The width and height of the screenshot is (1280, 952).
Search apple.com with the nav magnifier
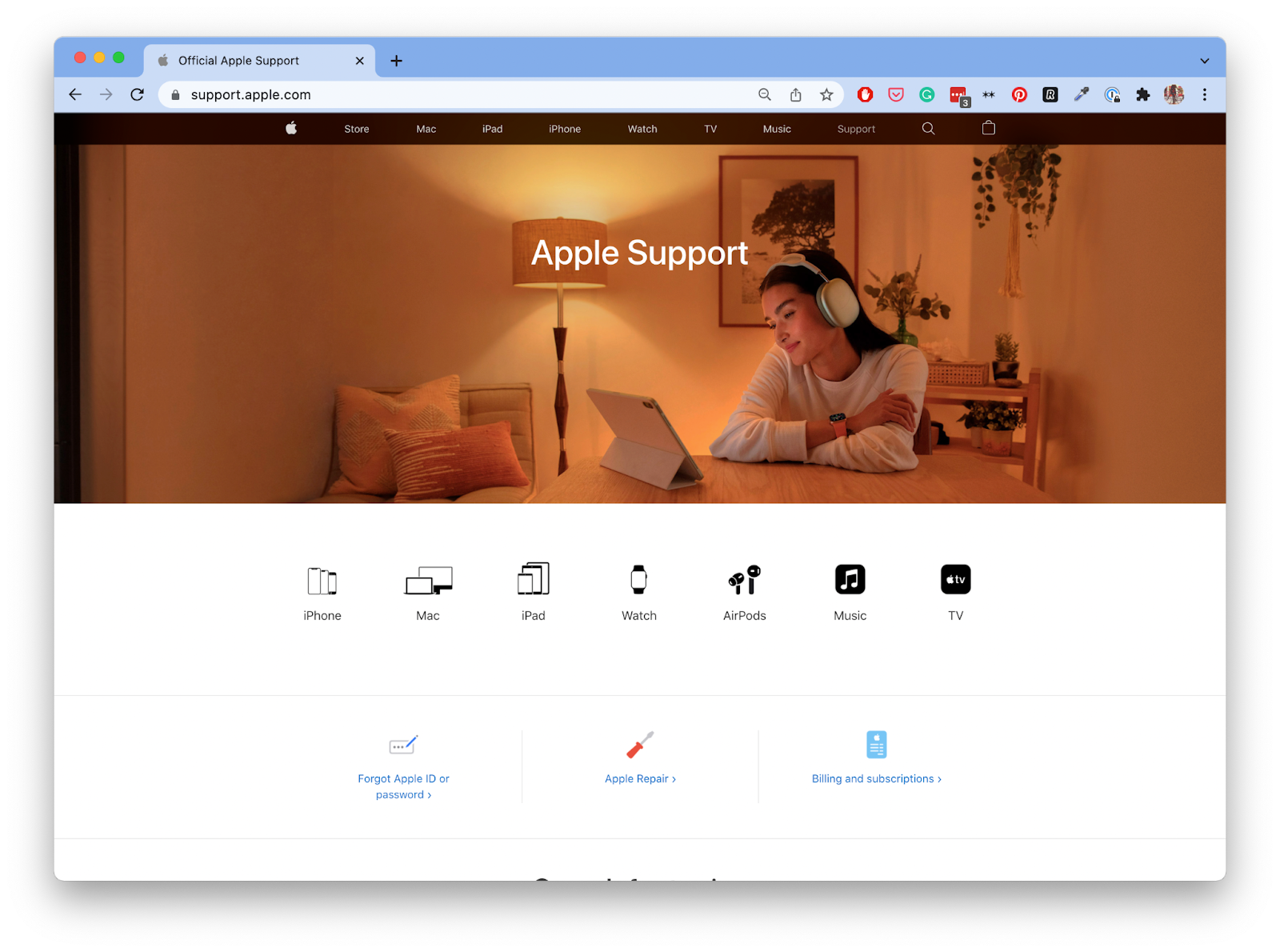[x=928, y=128]
